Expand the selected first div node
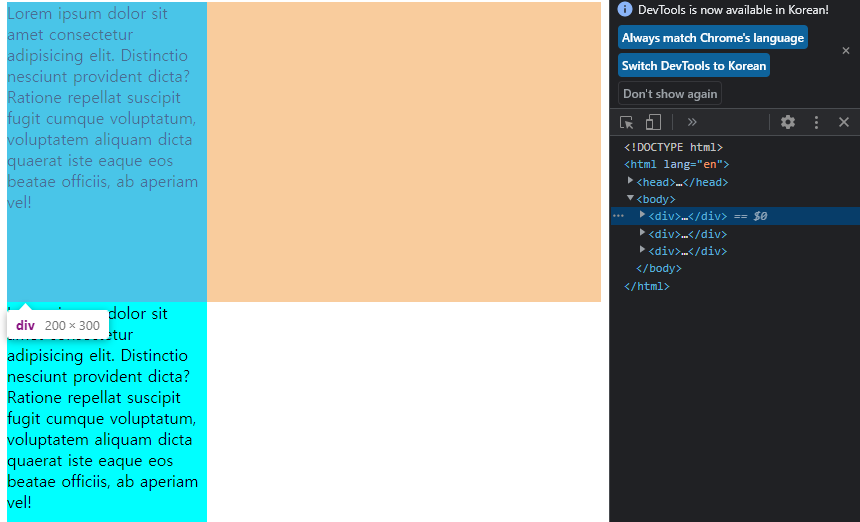Screen dimensions: 860x522 point(642,215)
